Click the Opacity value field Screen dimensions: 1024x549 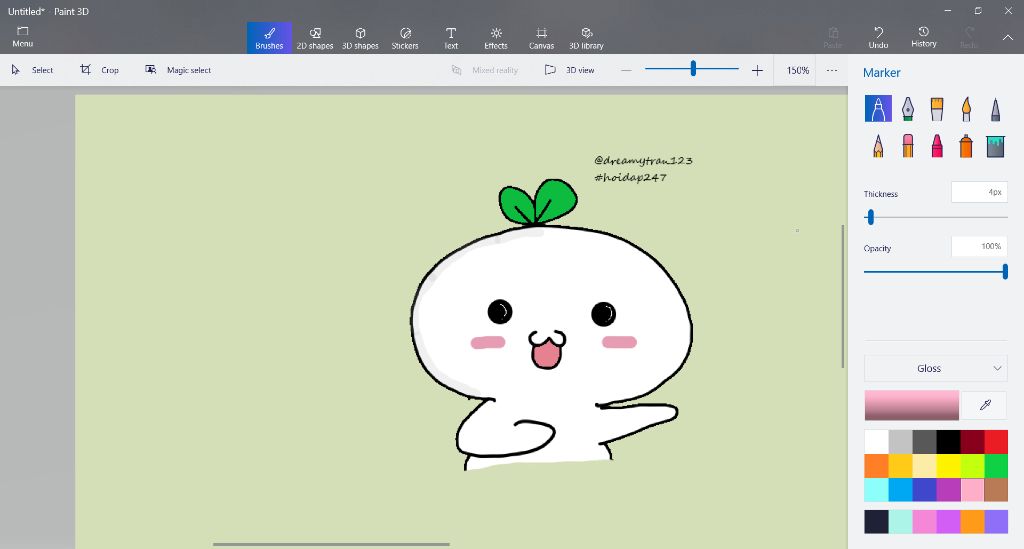point(979,246)
